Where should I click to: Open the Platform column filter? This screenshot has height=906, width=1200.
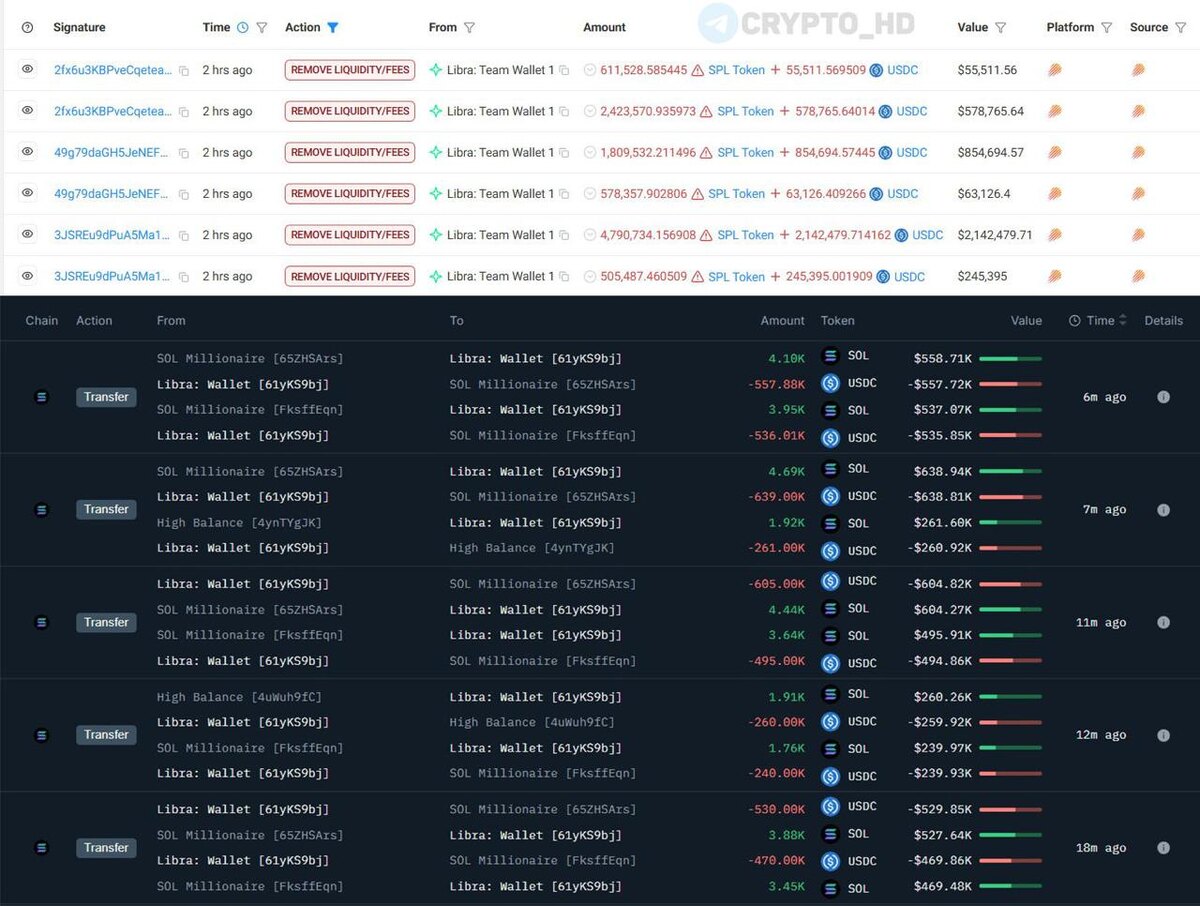pyautogui.click(x=1106, y=28)
